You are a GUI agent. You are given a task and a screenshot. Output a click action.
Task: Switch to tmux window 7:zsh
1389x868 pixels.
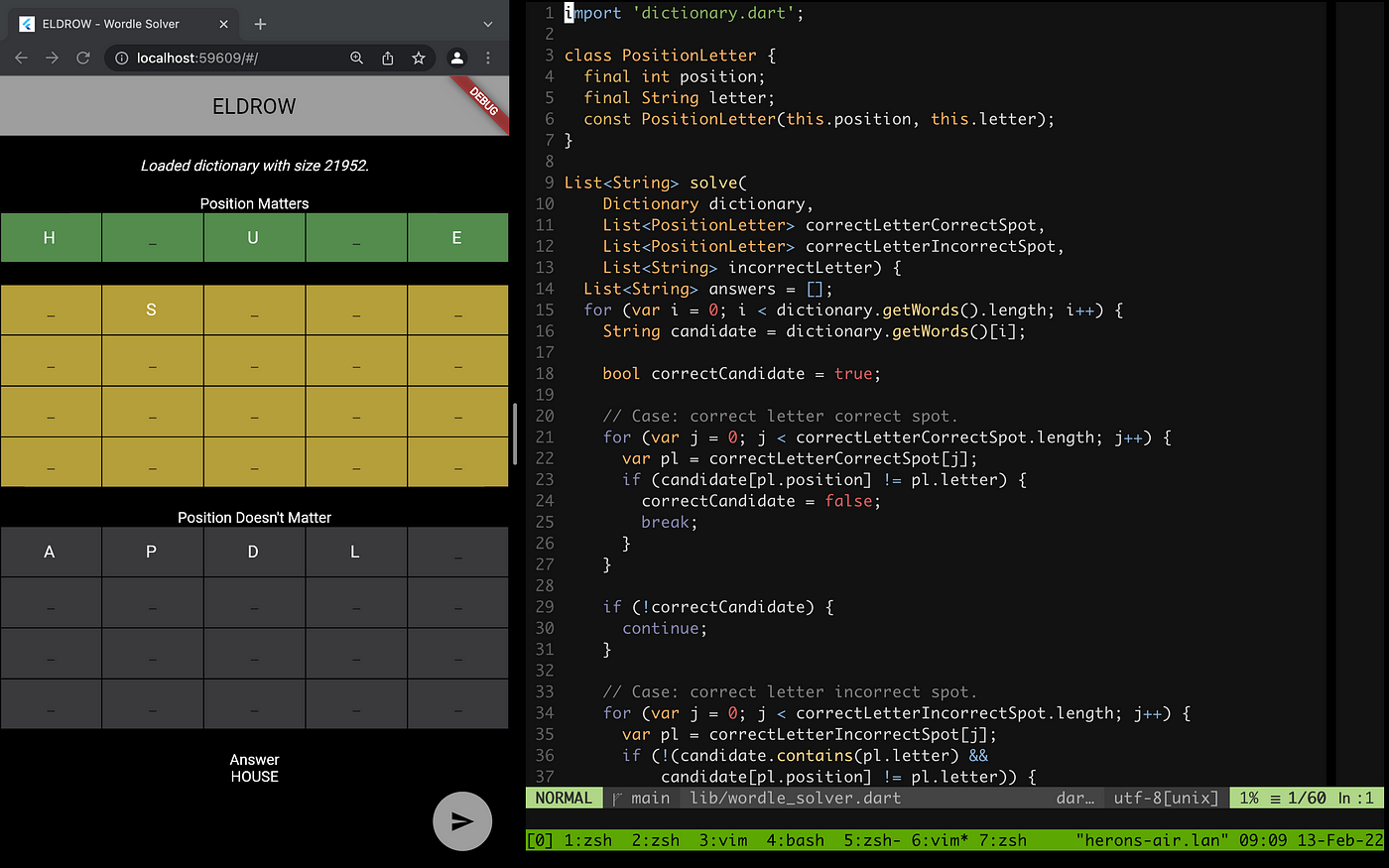[1002, 840]
